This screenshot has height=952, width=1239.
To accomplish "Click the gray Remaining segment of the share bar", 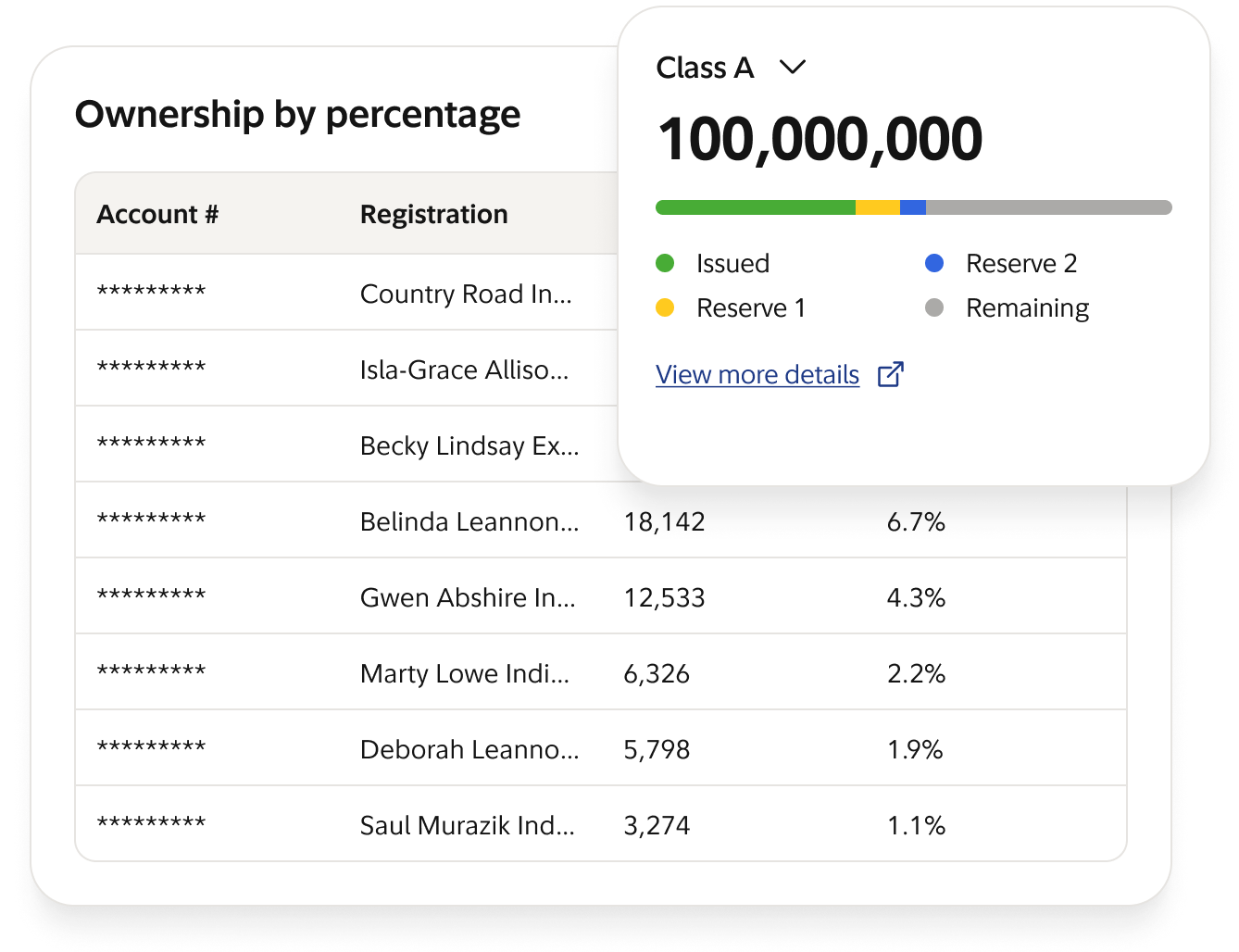I will (x=1049, y=207).
